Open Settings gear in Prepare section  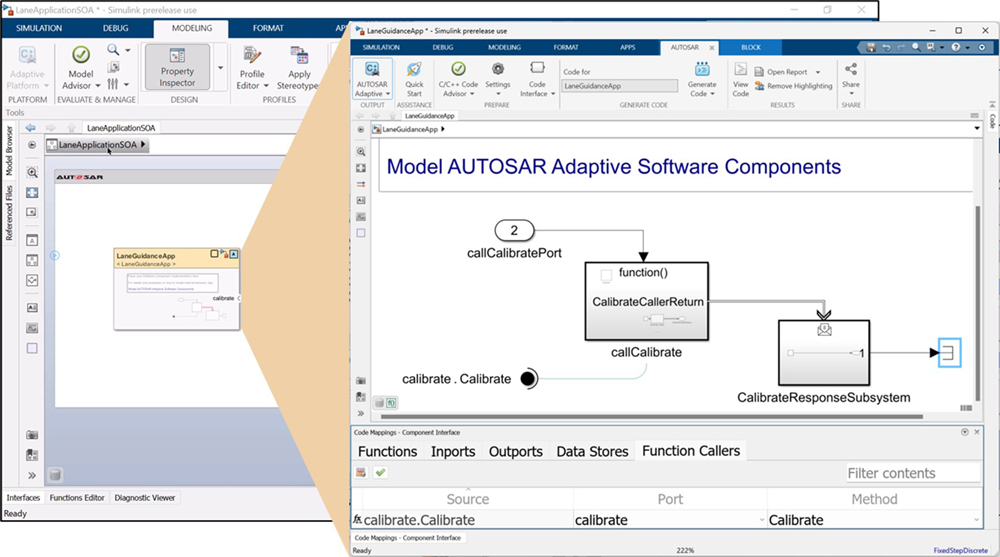497,79
